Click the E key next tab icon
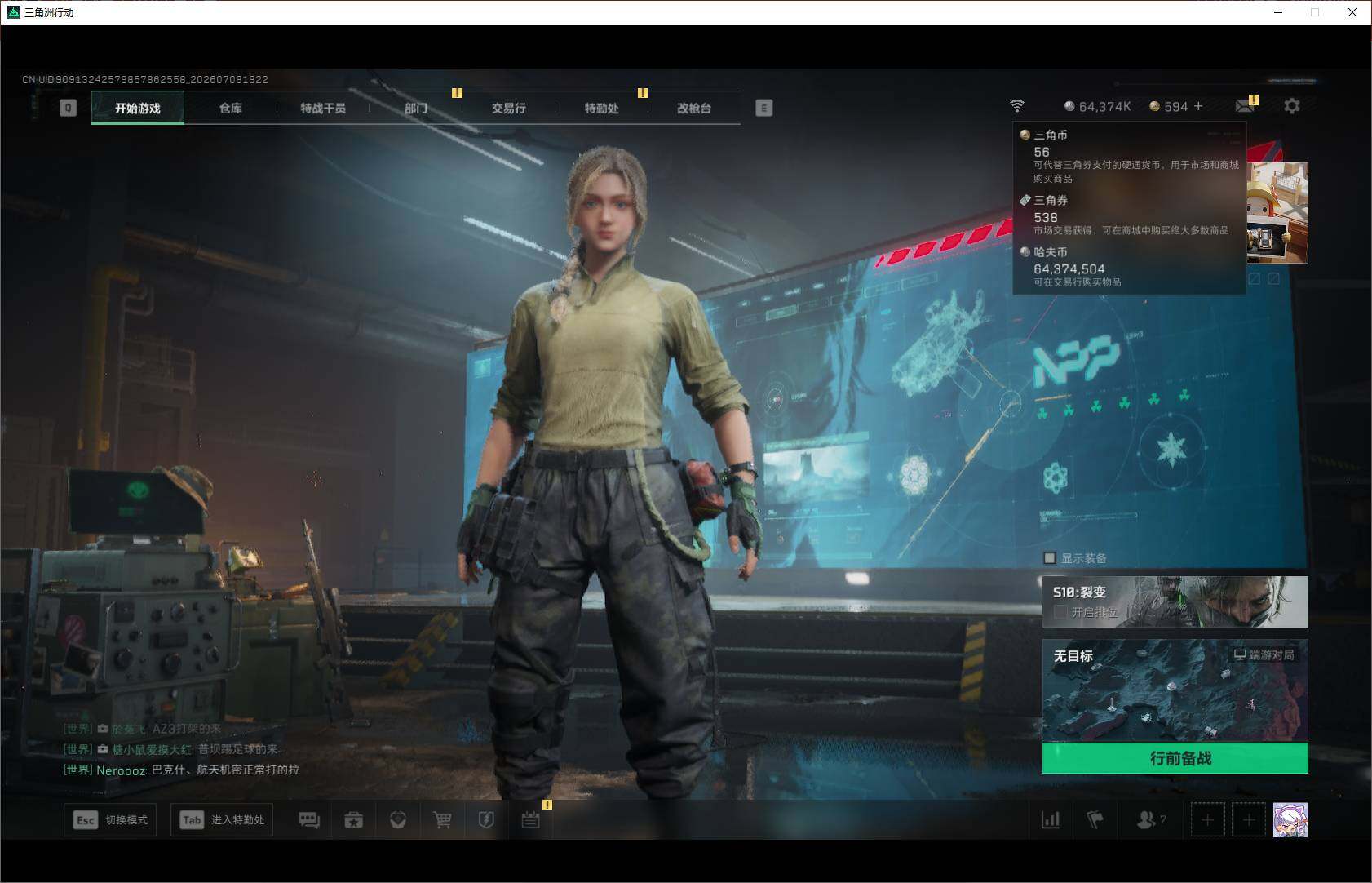 763,108
